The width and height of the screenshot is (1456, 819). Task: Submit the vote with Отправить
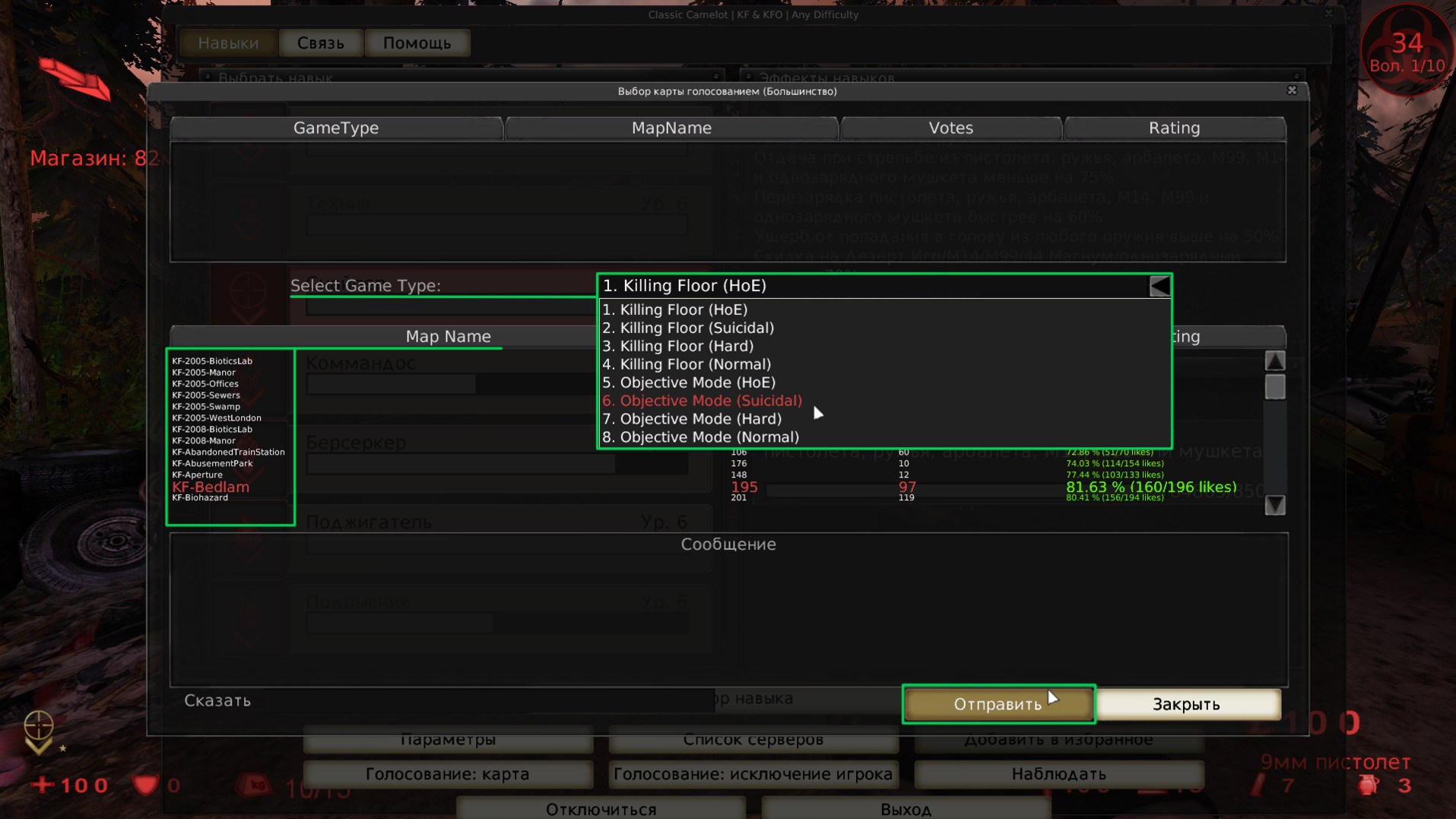(x=998, y=704)
